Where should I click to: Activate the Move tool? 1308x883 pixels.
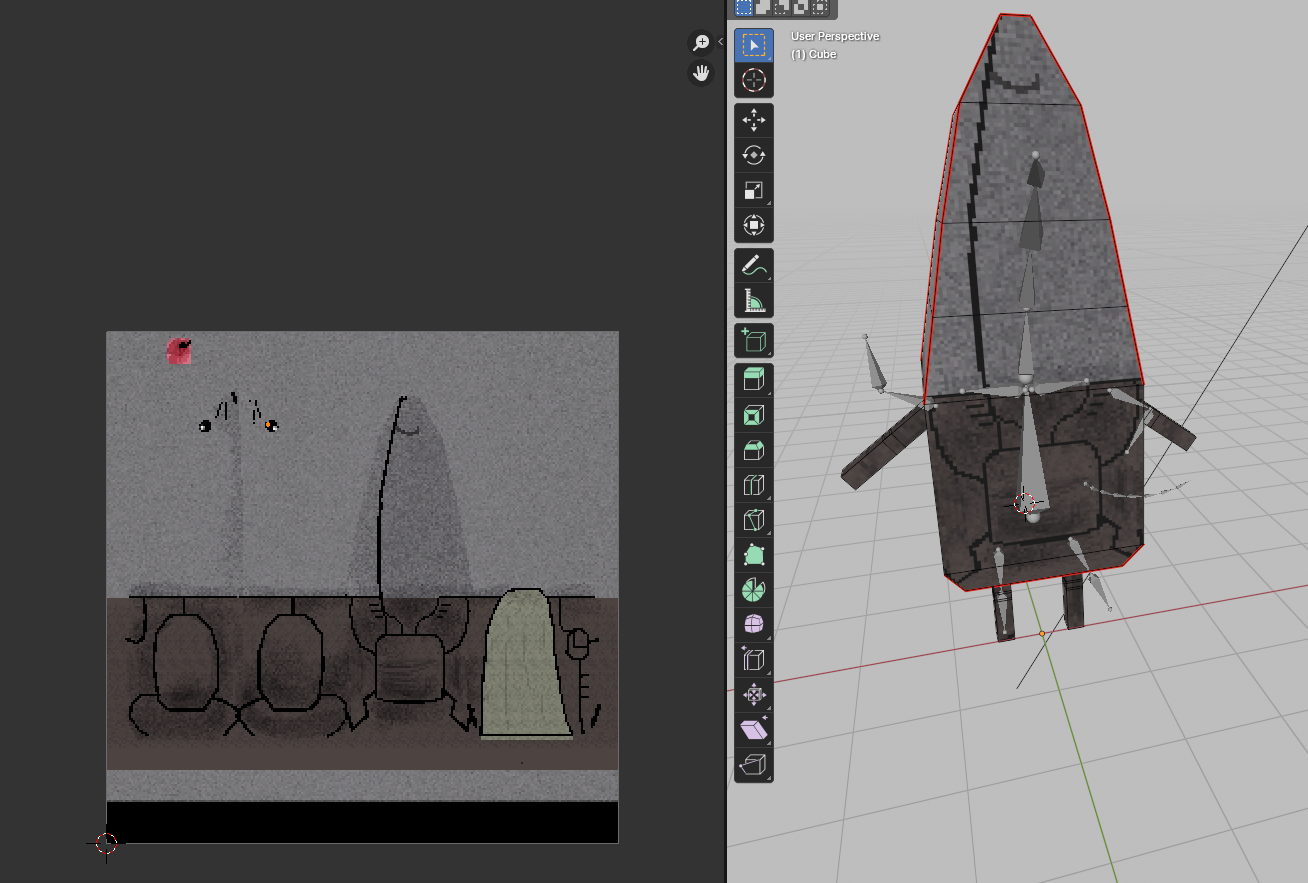pyautogui.click(x=754, y=122)
